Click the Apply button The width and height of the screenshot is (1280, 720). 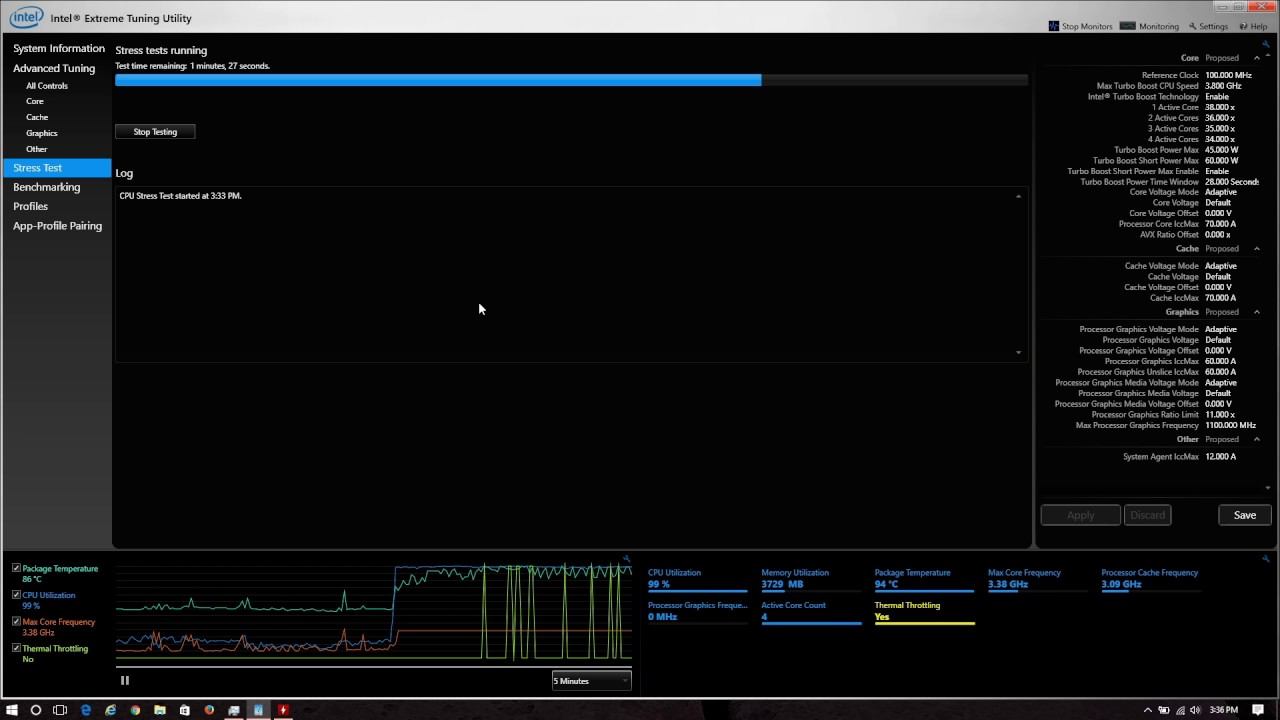1081,515
